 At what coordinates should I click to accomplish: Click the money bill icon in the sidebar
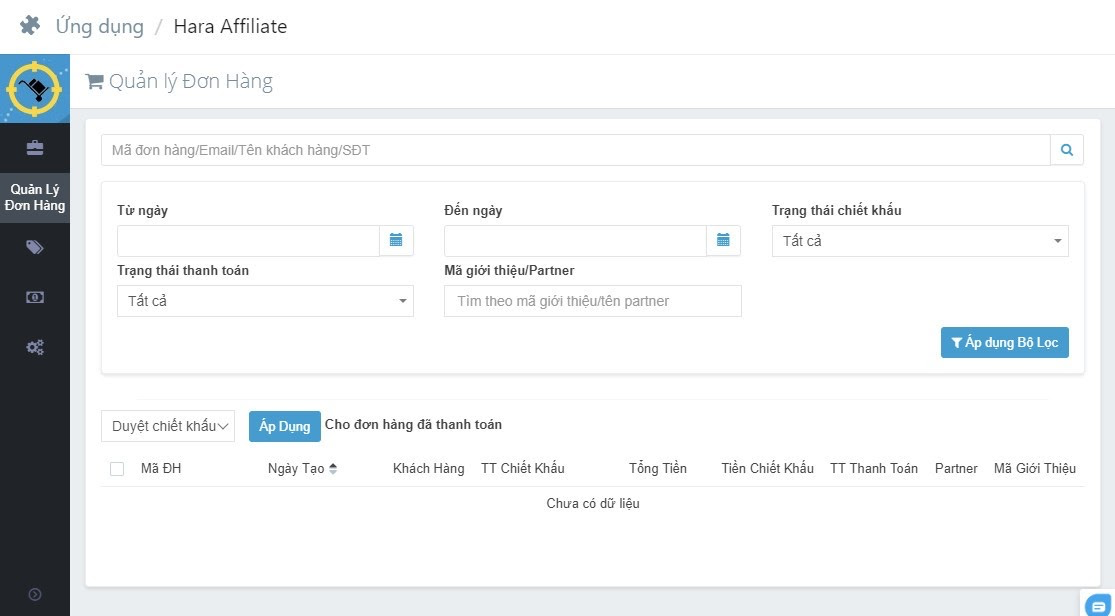pos(35,297)
